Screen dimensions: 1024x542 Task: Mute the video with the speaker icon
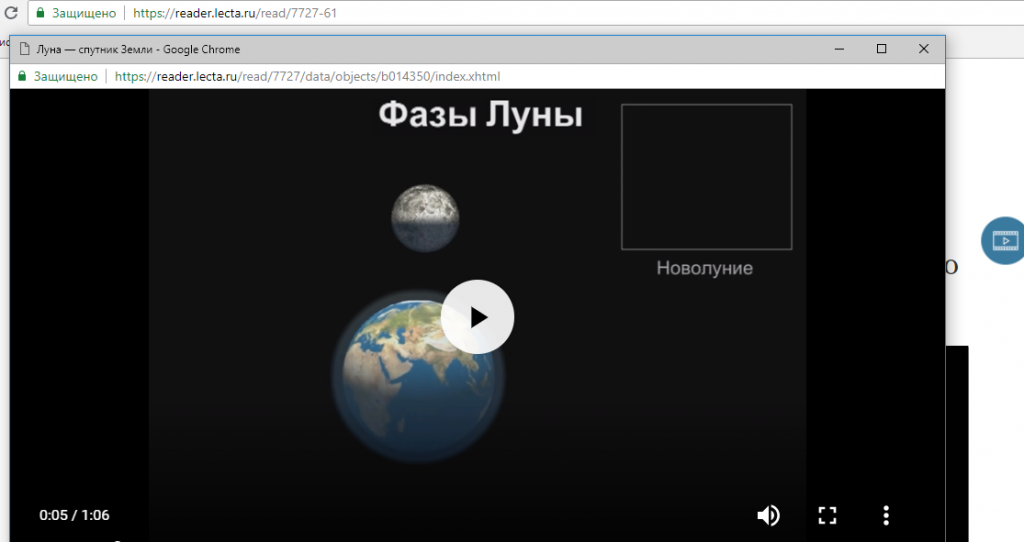point(769,515)
